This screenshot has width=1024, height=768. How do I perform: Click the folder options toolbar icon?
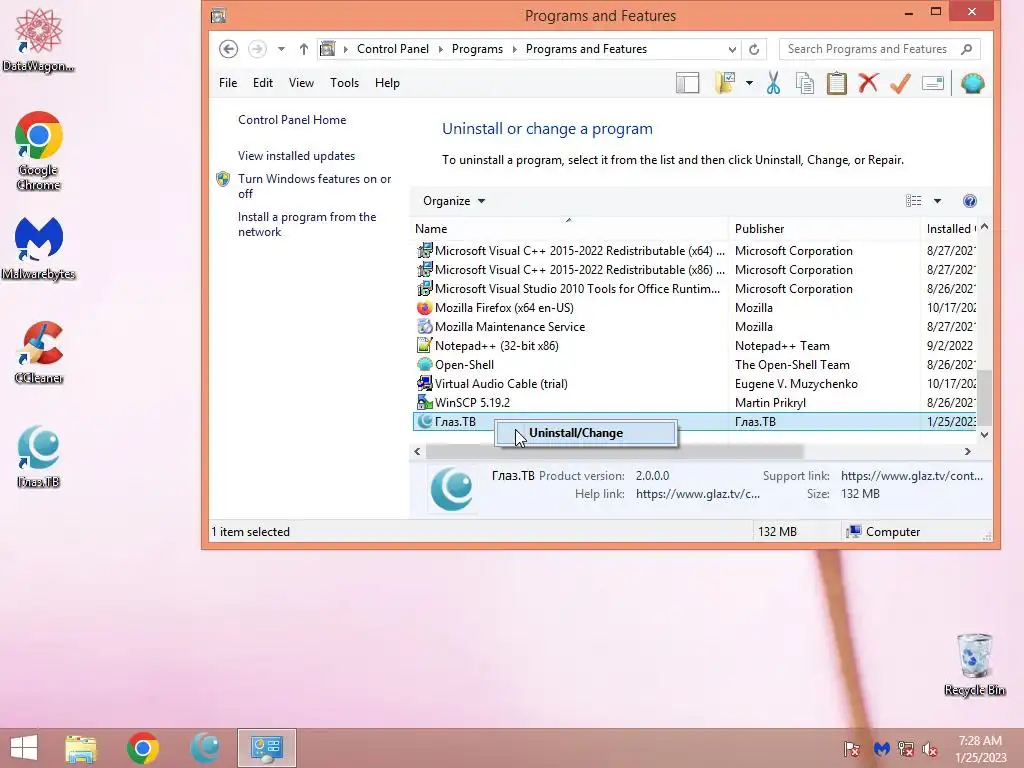[726, 83]
